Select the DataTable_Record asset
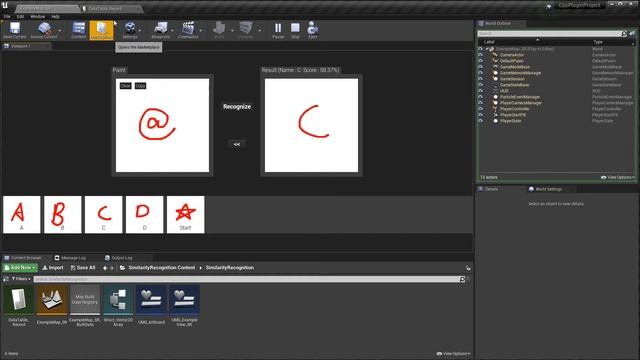640x360 pixels. [x=19, y=306]
